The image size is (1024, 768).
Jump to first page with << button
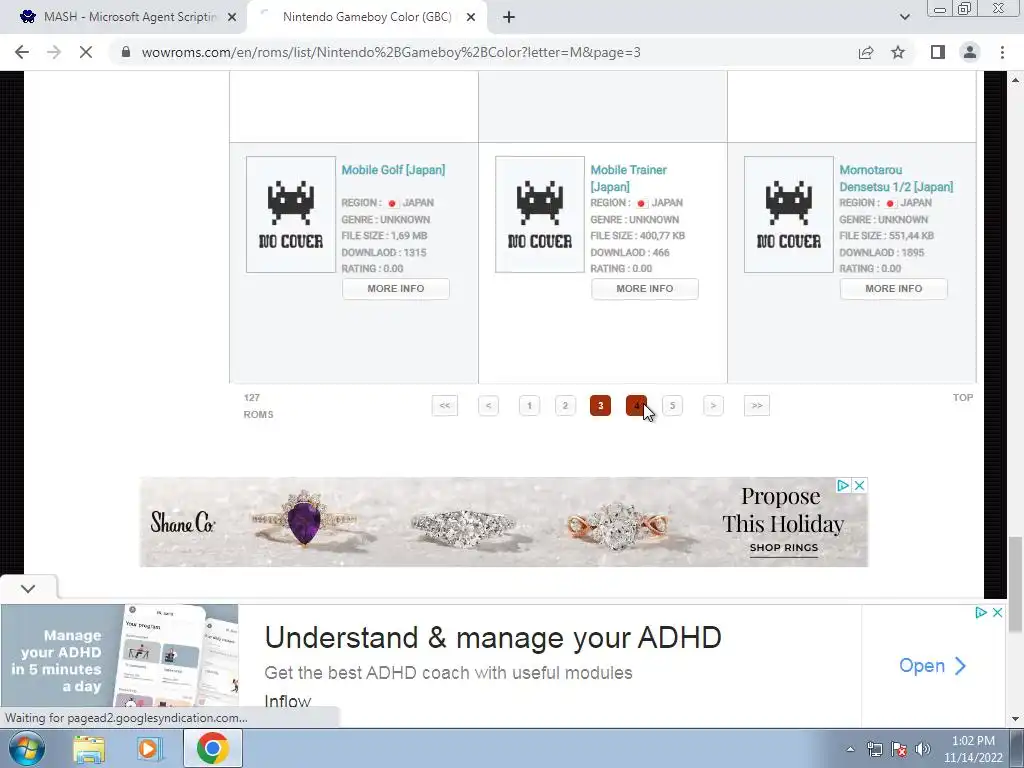tap(445, 406)
